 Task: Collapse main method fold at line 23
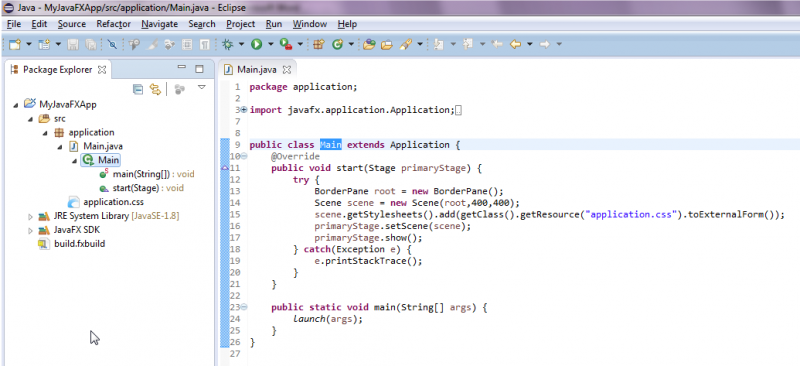tap(244, 307)
